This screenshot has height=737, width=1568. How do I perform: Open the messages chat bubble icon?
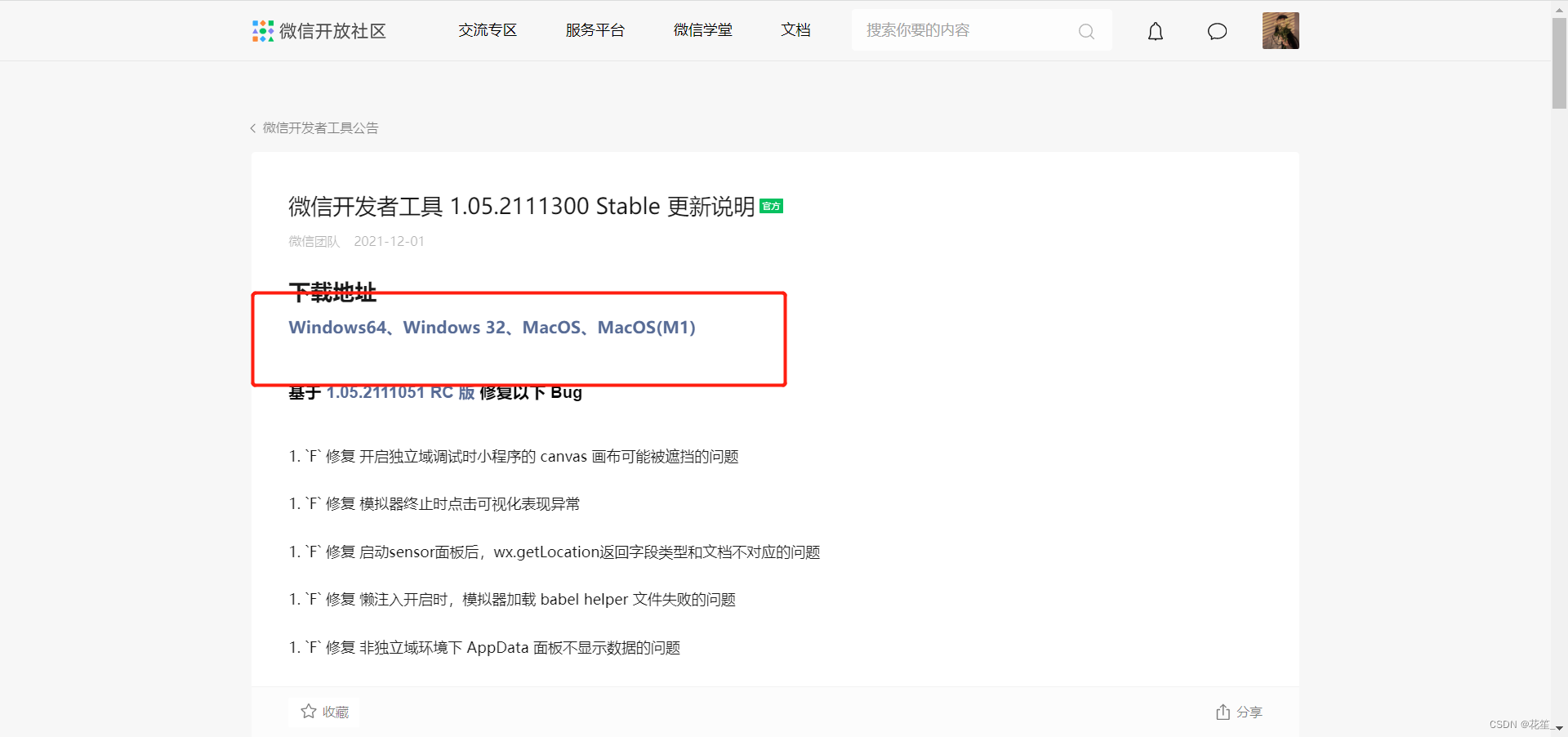[1217, 31]
